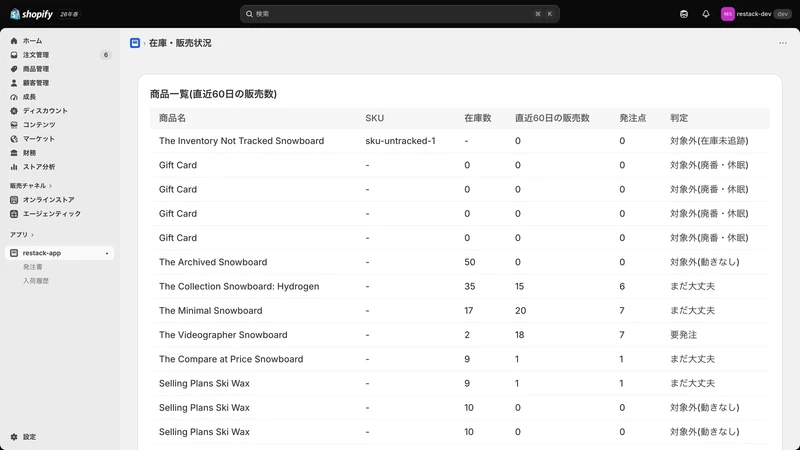
Task: Open 財務 finance icon
Action: click(x=14, y=153)
